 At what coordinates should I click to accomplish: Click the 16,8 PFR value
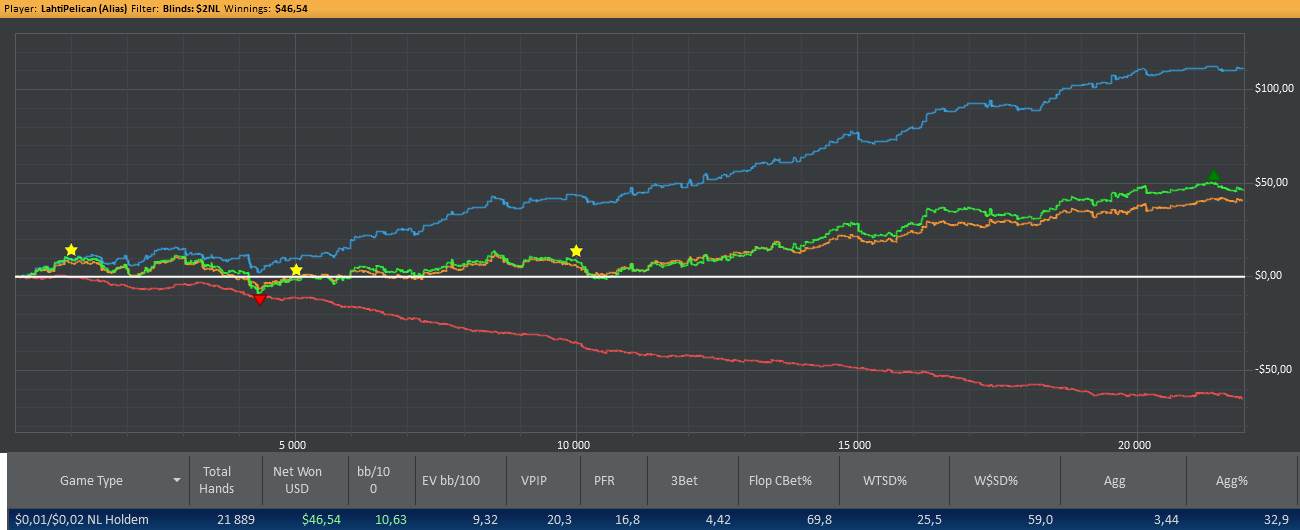(627, 520)
